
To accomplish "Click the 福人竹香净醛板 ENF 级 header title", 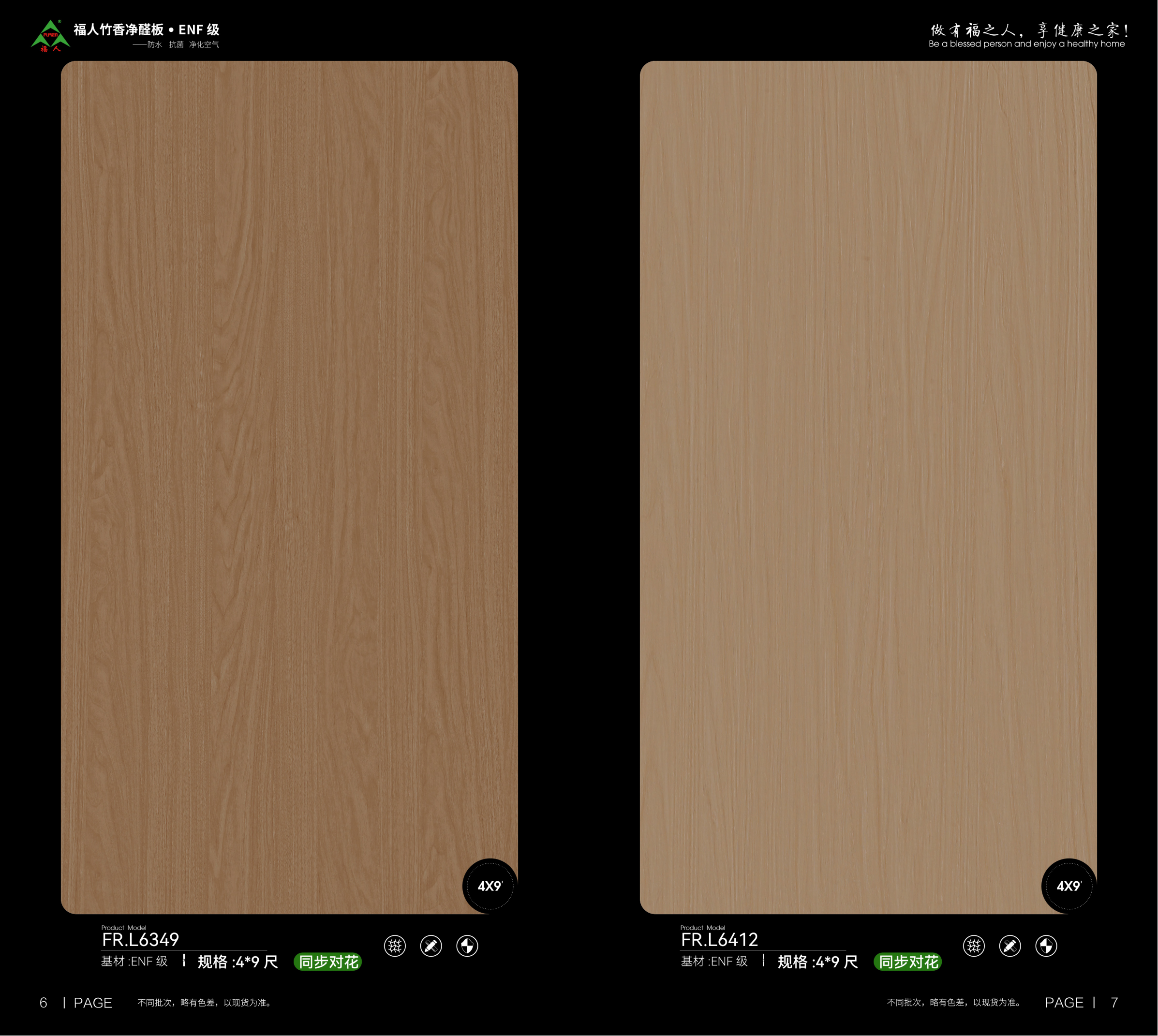I will pyautogui.click(x=146, y=30).
